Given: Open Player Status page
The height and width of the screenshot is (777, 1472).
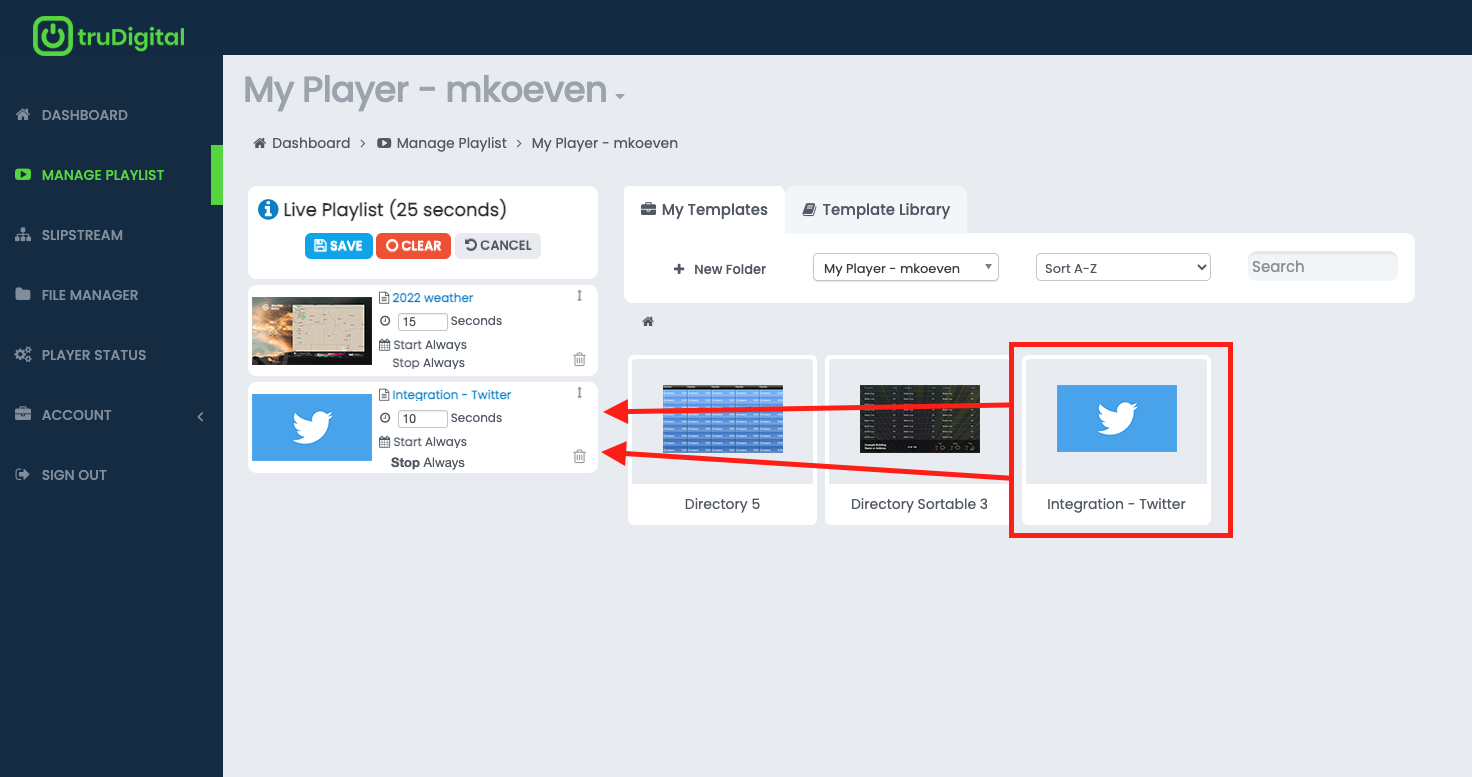Looking at the screenshot, I should [x=94, y=355].
